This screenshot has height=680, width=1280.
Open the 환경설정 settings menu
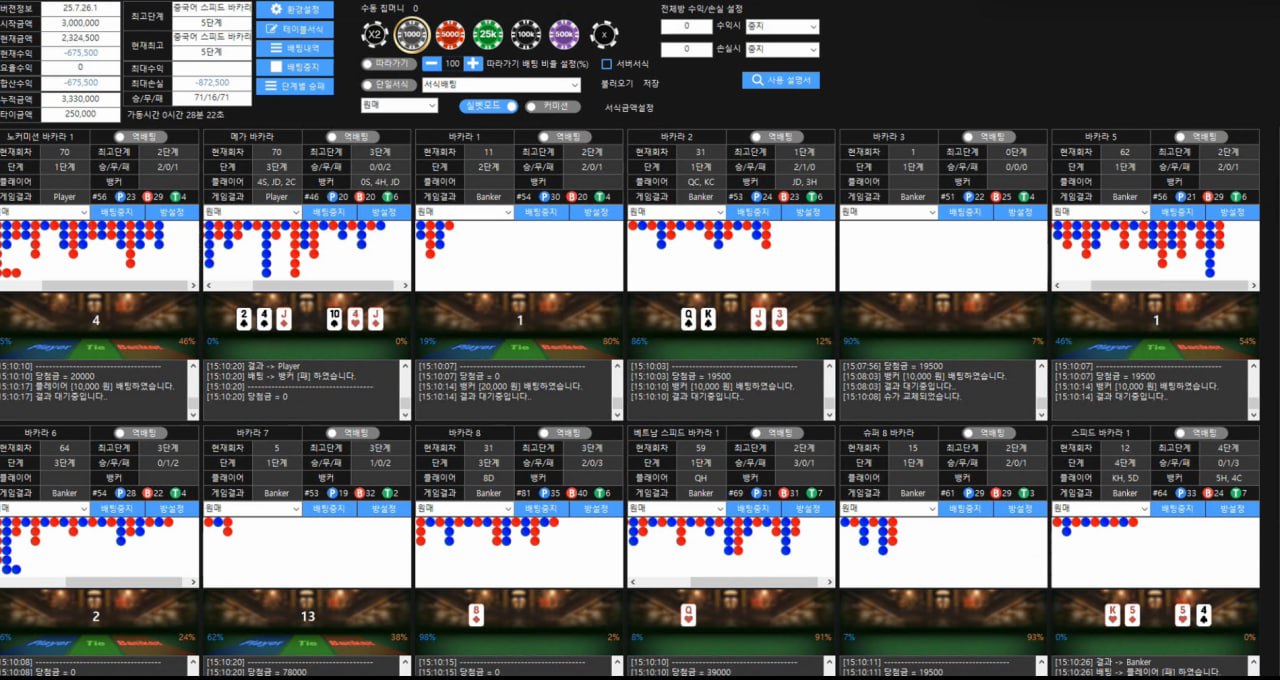(x=295, y=9)
